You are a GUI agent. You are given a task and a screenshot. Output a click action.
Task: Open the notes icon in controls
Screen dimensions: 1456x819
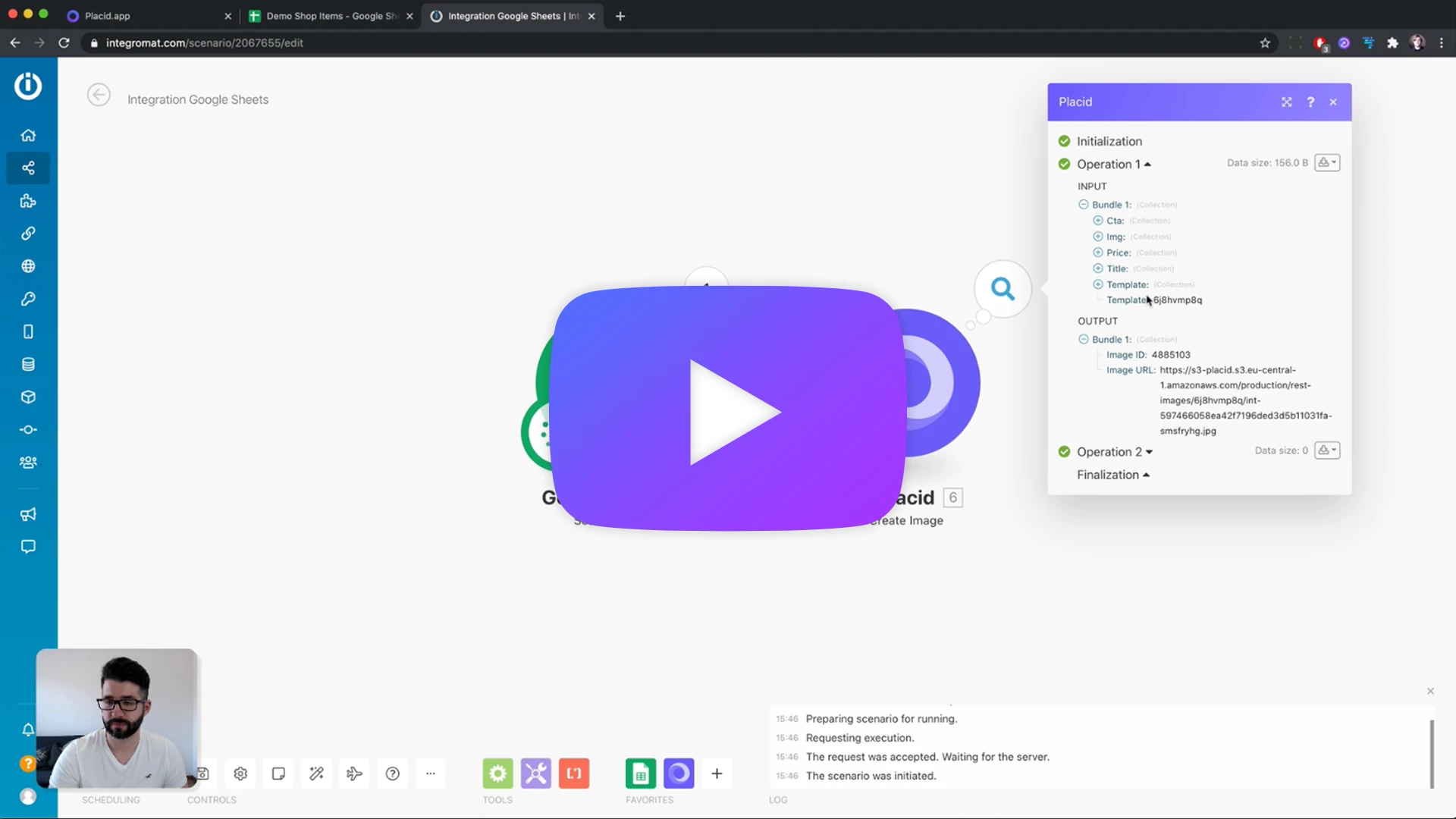pyautogui.click(x=278, y=773)
